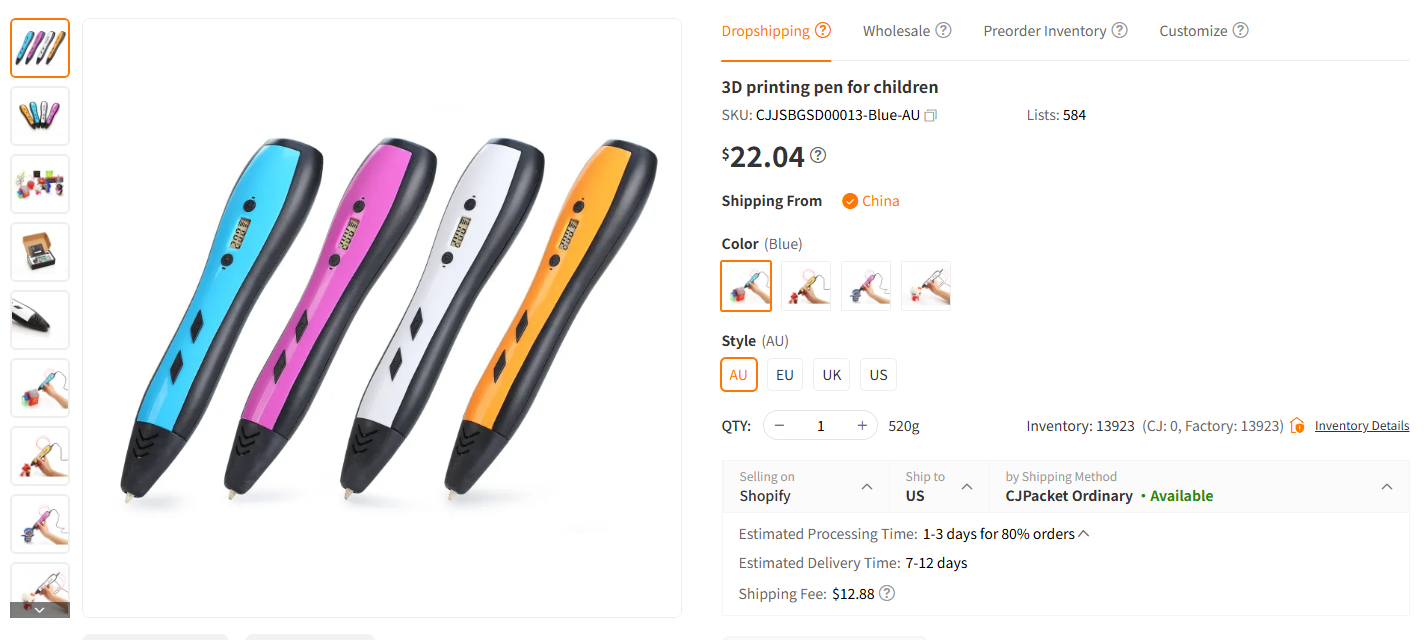Click the help icon next to the price

point(818,154)
